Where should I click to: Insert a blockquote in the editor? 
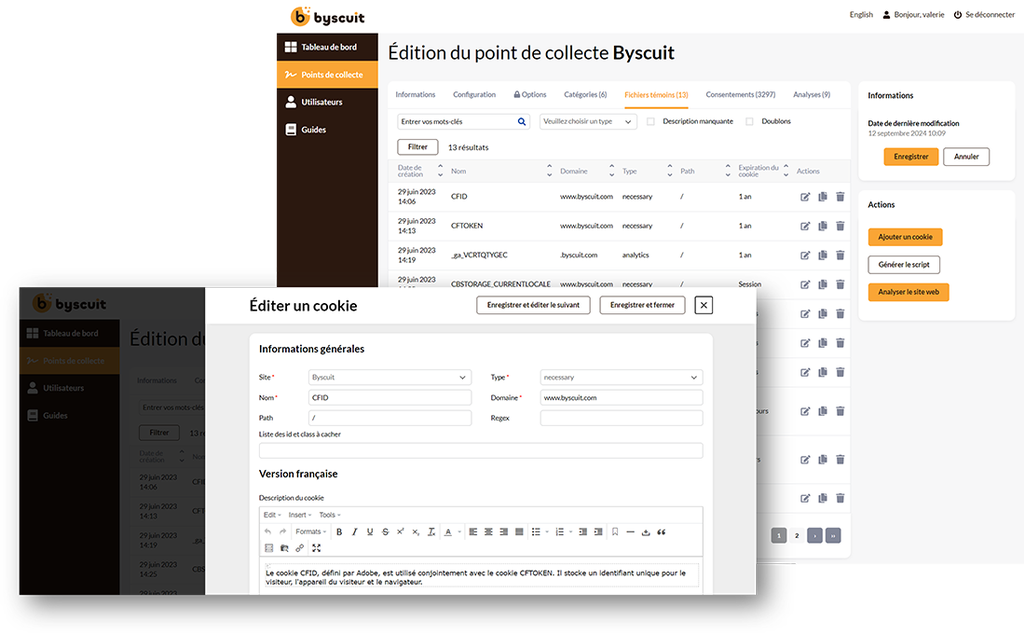662,532
